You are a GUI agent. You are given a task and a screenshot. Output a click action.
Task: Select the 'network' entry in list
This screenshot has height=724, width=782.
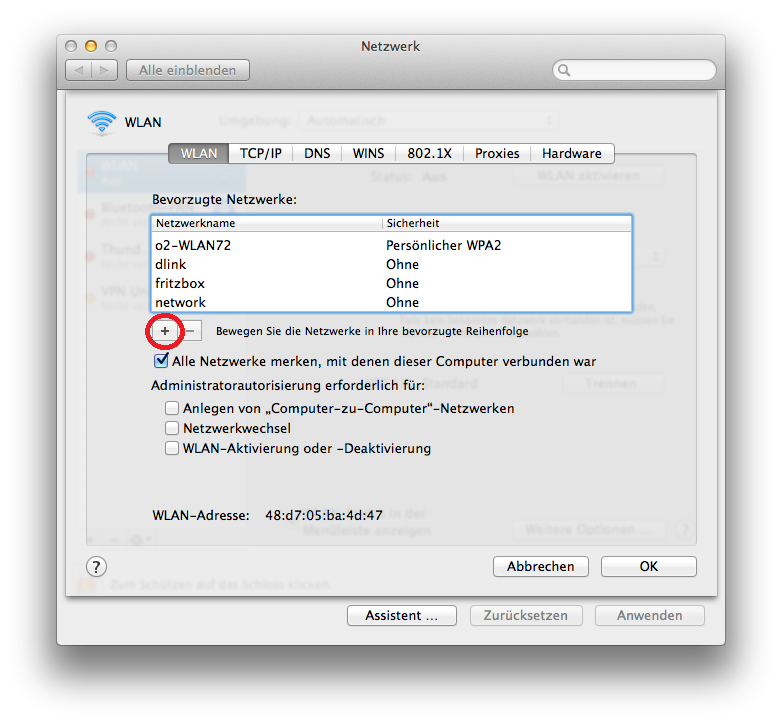point(391,302)
